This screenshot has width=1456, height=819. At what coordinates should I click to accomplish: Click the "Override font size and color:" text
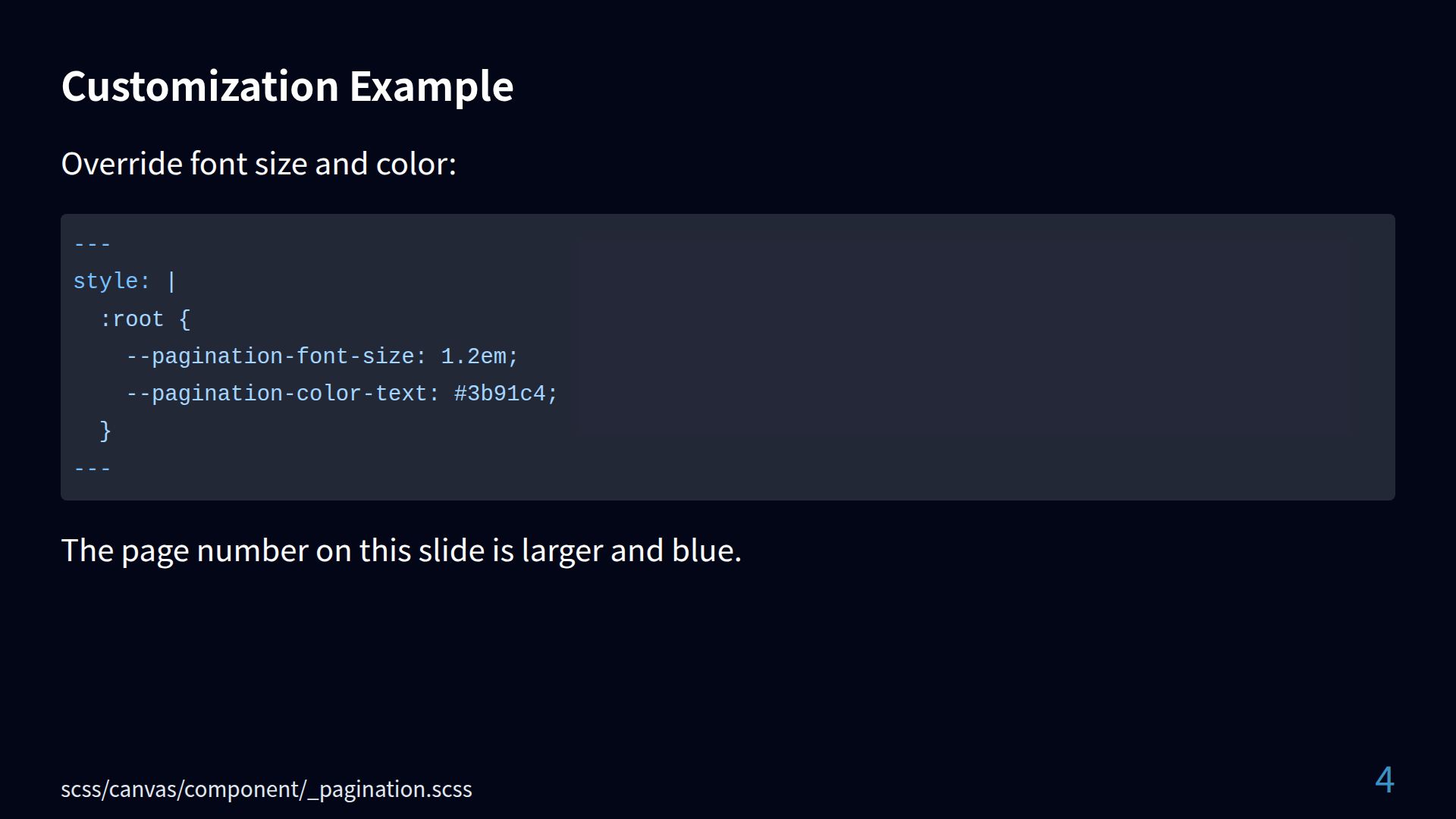(x=259, y=164)
